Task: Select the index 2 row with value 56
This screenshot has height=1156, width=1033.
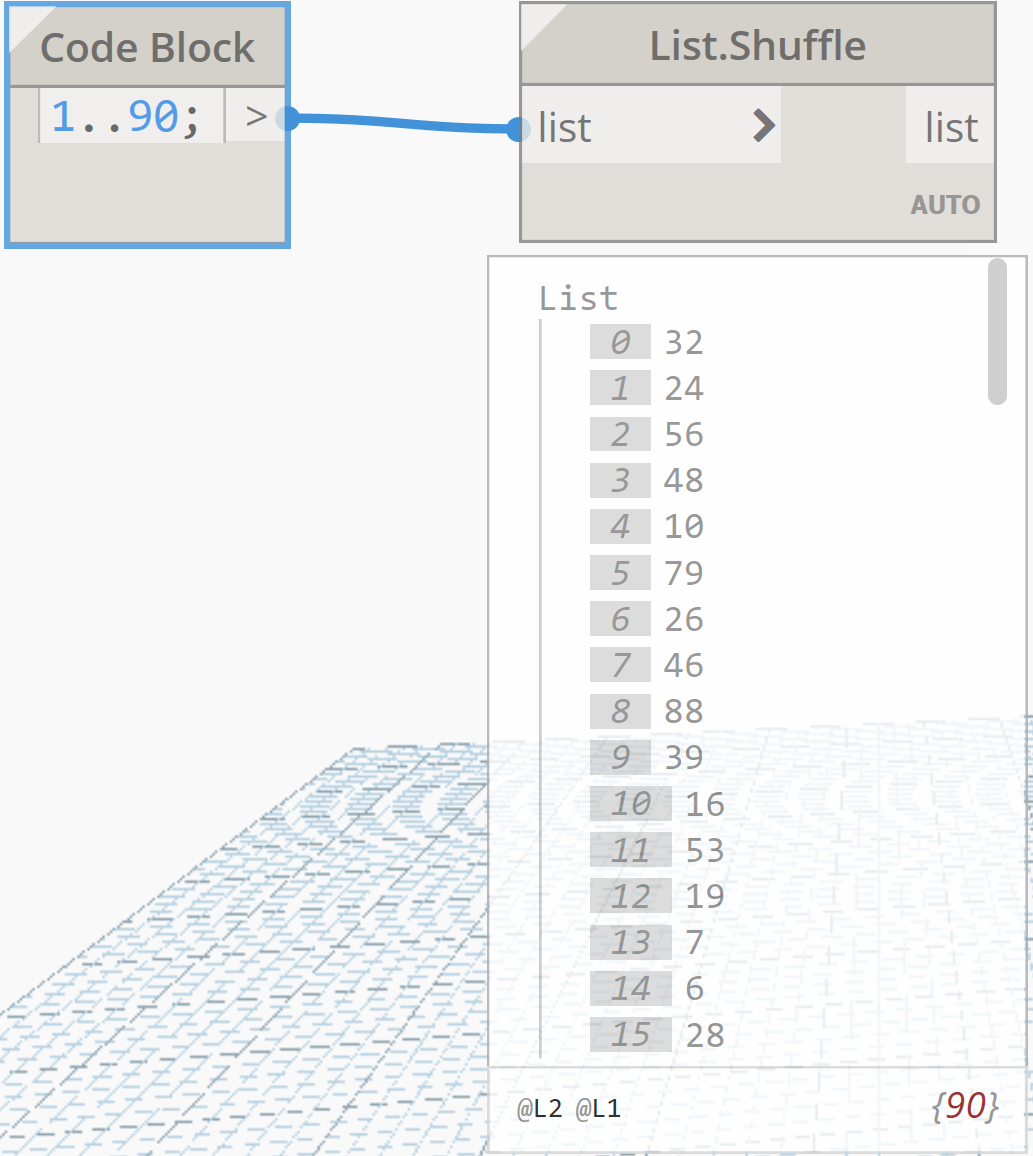Action: pyautogui.click(x=647, y=434)
